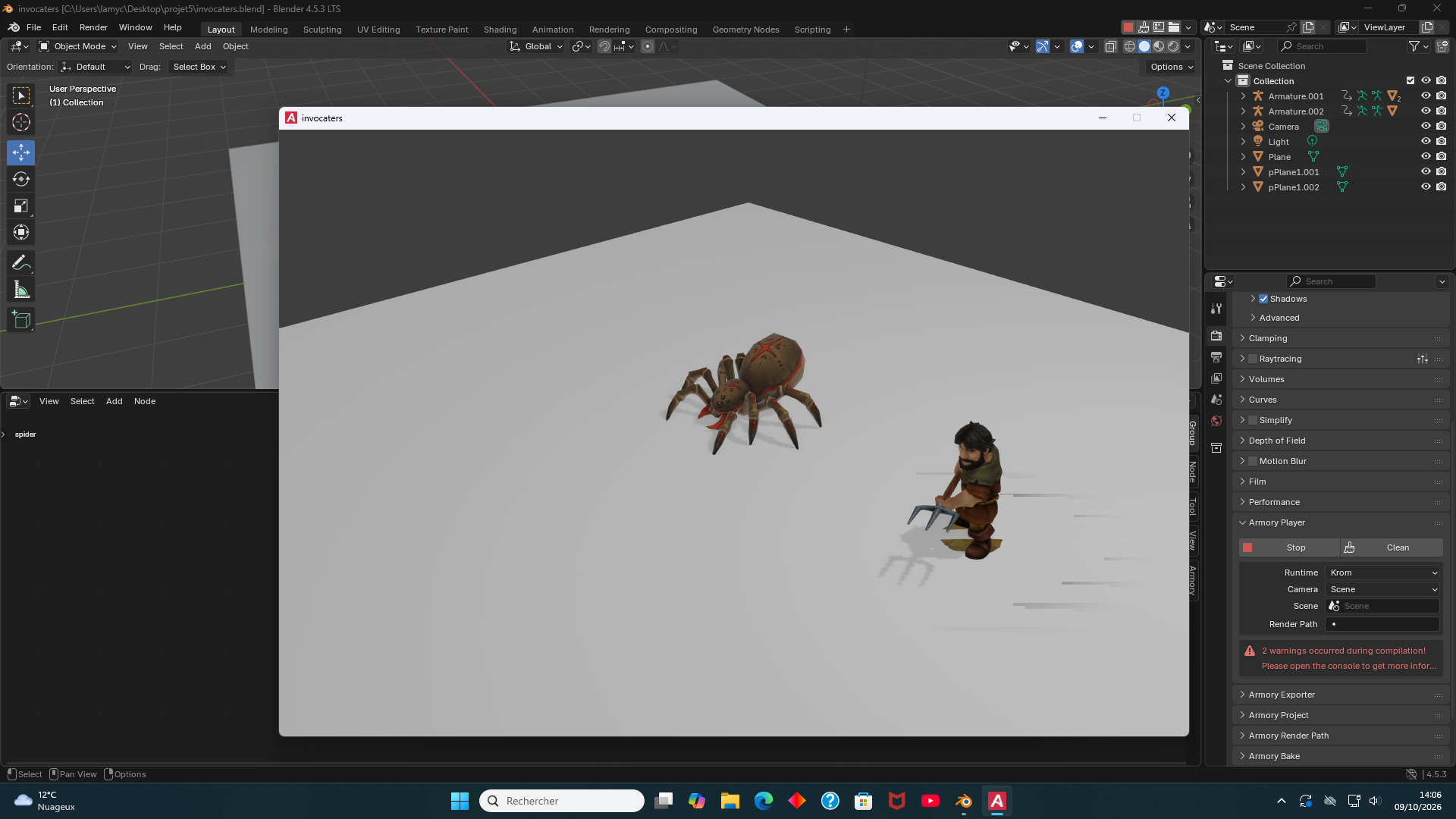Open the View Layer properties tab icon

[1216, 378]
